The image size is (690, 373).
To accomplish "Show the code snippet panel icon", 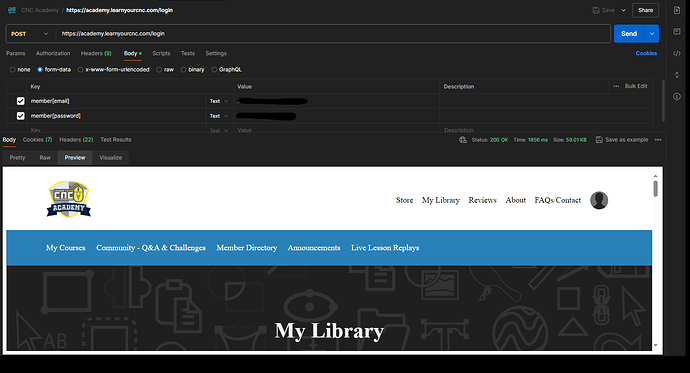I will click(x=677, y=53).
